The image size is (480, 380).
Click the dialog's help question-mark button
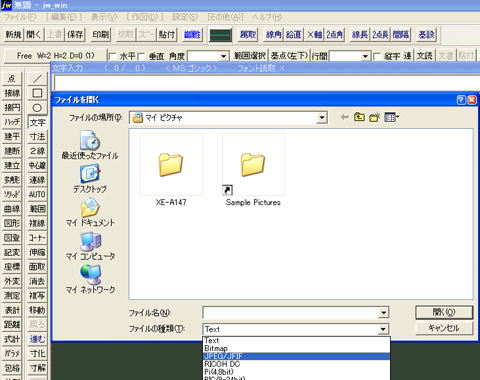click(461, 100)
